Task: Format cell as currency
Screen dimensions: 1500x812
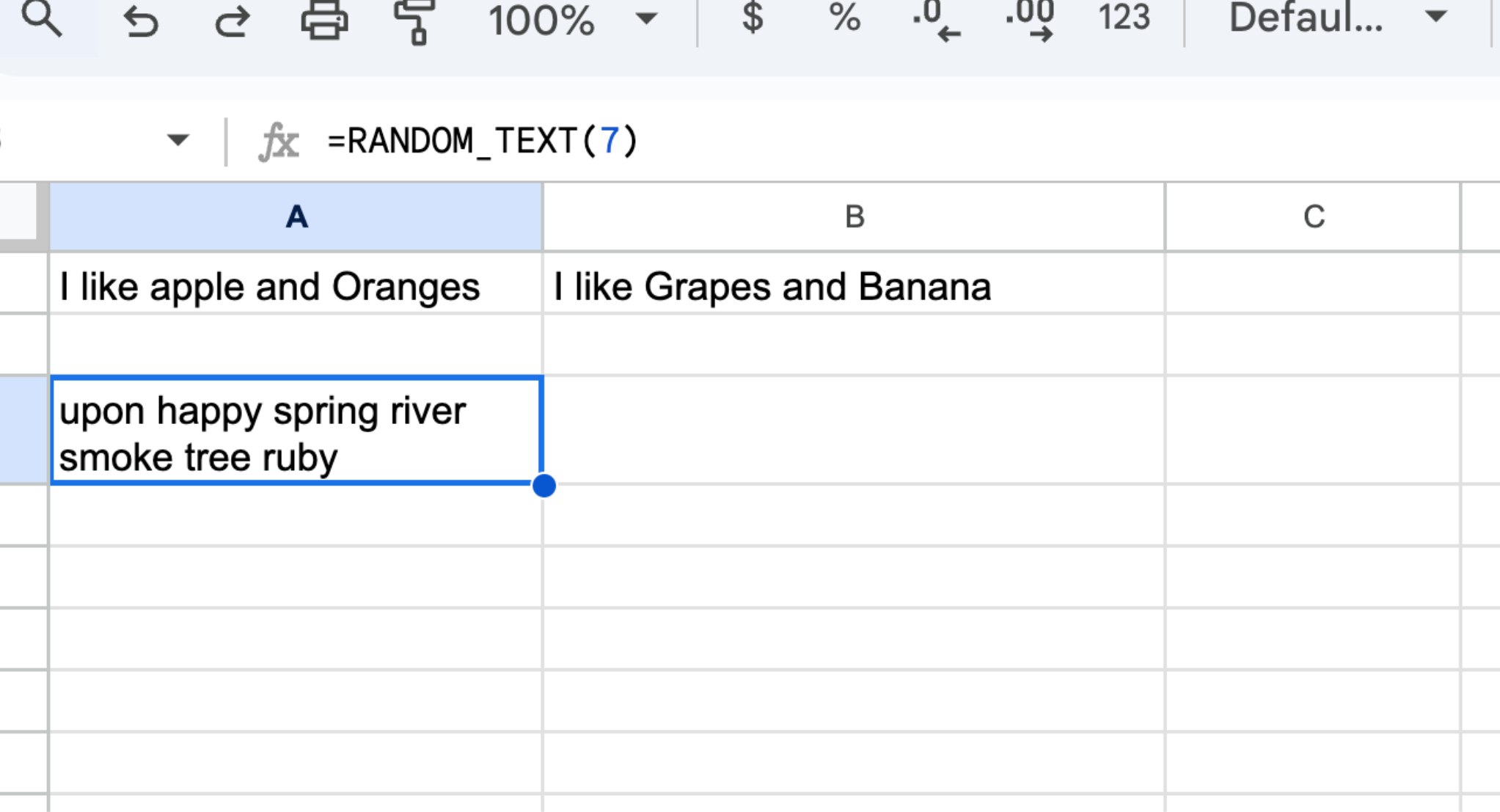Action: click(x=753, y=18)
